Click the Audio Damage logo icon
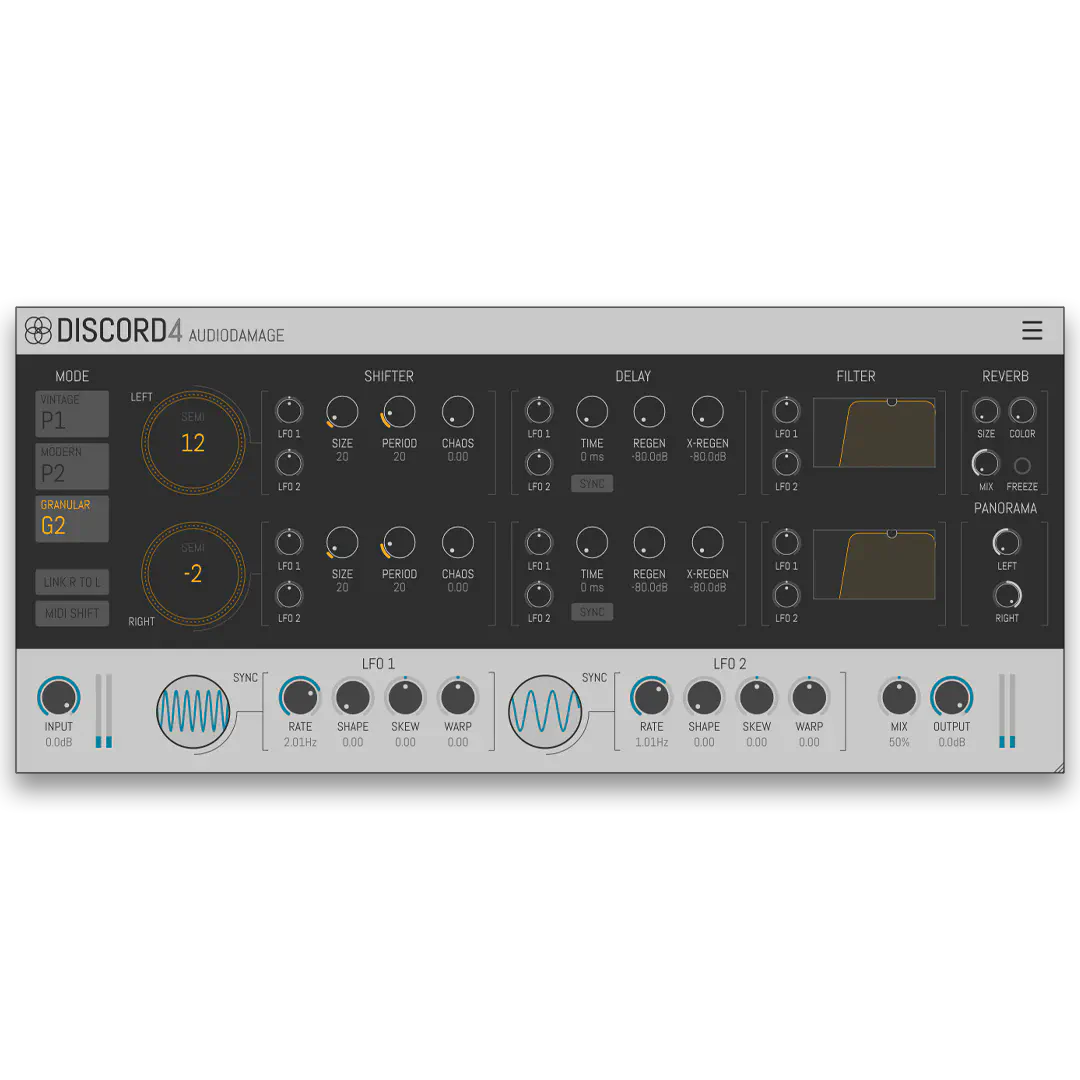The height and width of the screenshot is (1080, 1080). (38, 330)
